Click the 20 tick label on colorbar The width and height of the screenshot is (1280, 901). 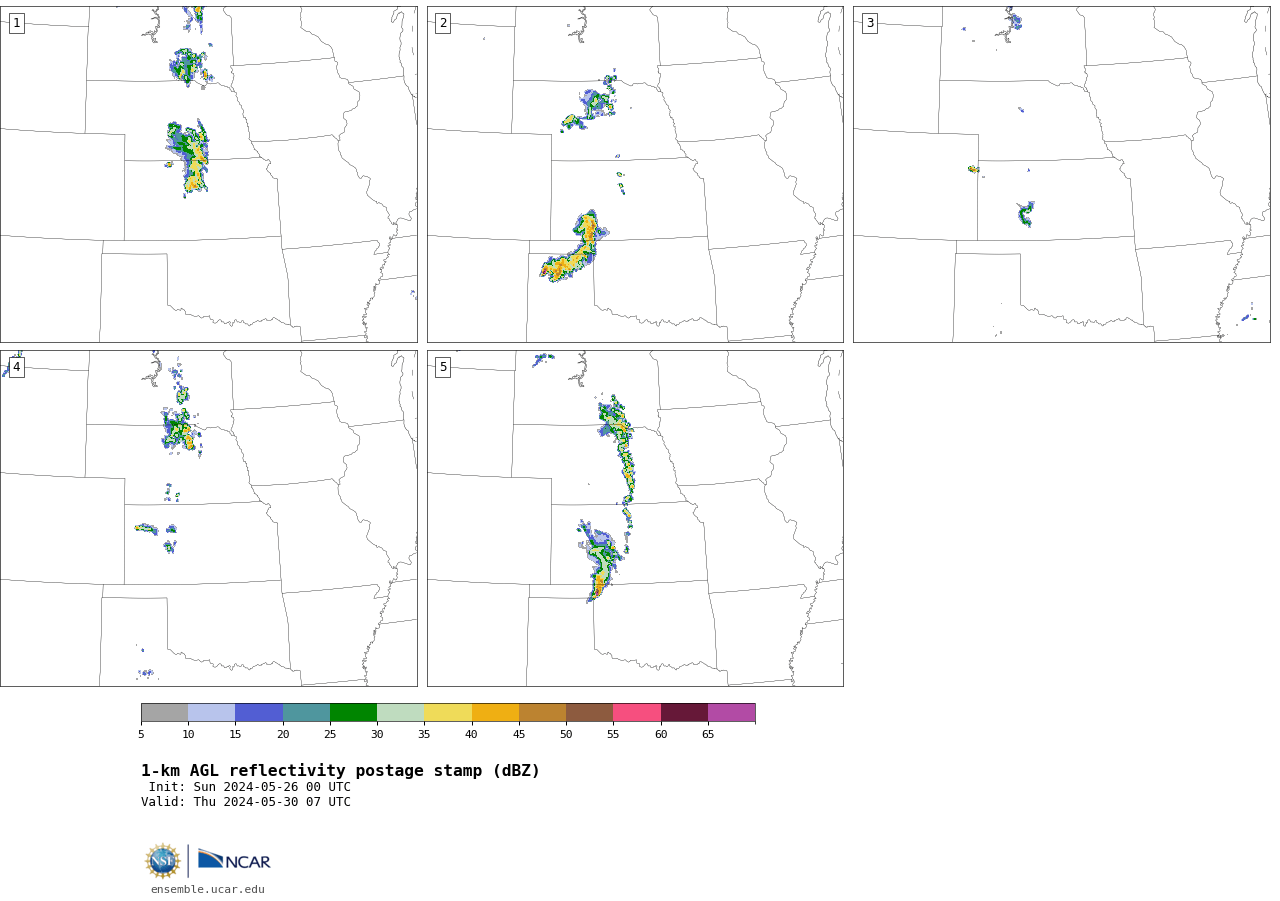click(x=283, y=735)
